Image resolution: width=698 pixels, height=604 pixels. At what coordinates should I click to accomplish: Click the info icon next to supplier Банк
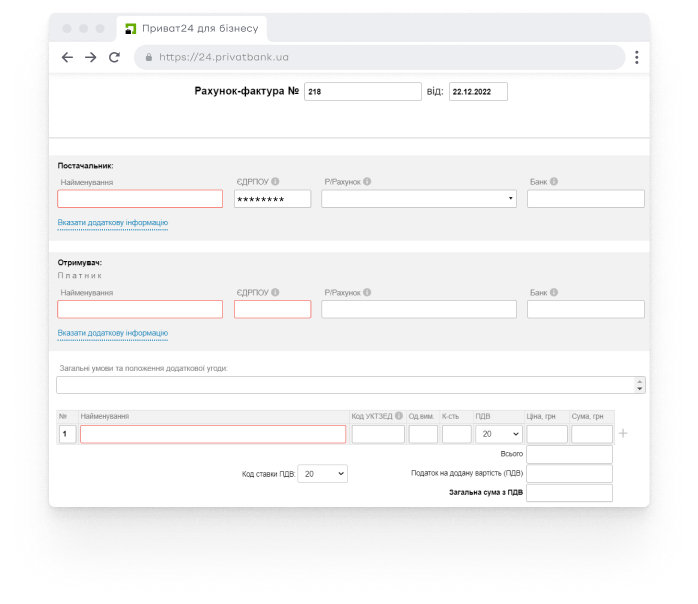tap(554, 182)
